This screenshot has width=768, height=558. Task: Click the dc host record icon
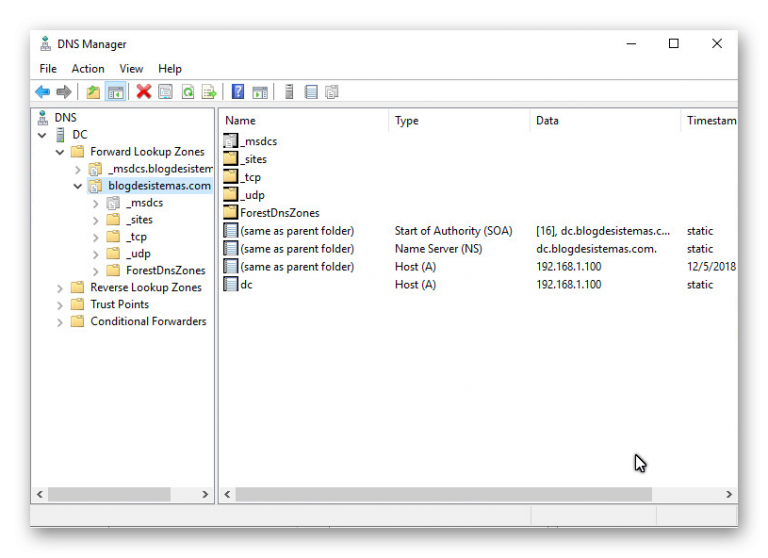coord(231,284)
